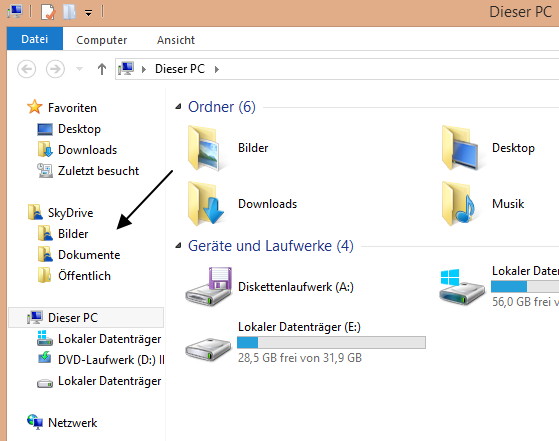559x441 pixels.
Task: Click the Up one level arrow
Action: (x=102, y=69)
